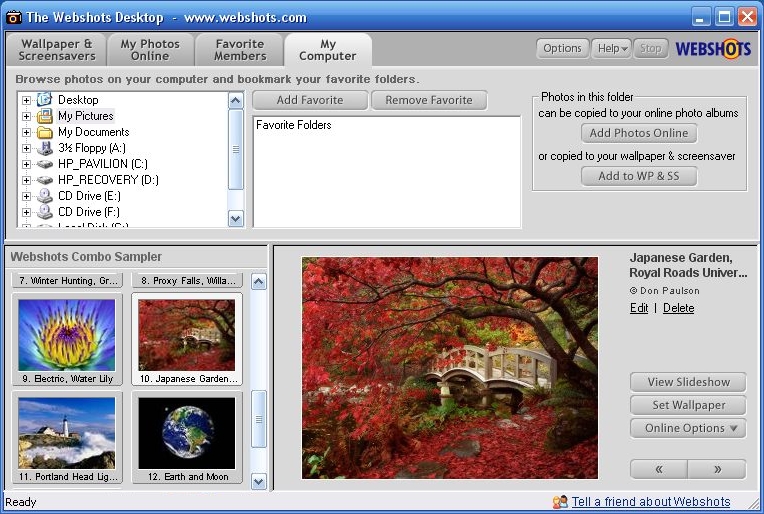Expand the My Documents tree node
This screenshot has height=514, width=764.
[x=26, y=133]
